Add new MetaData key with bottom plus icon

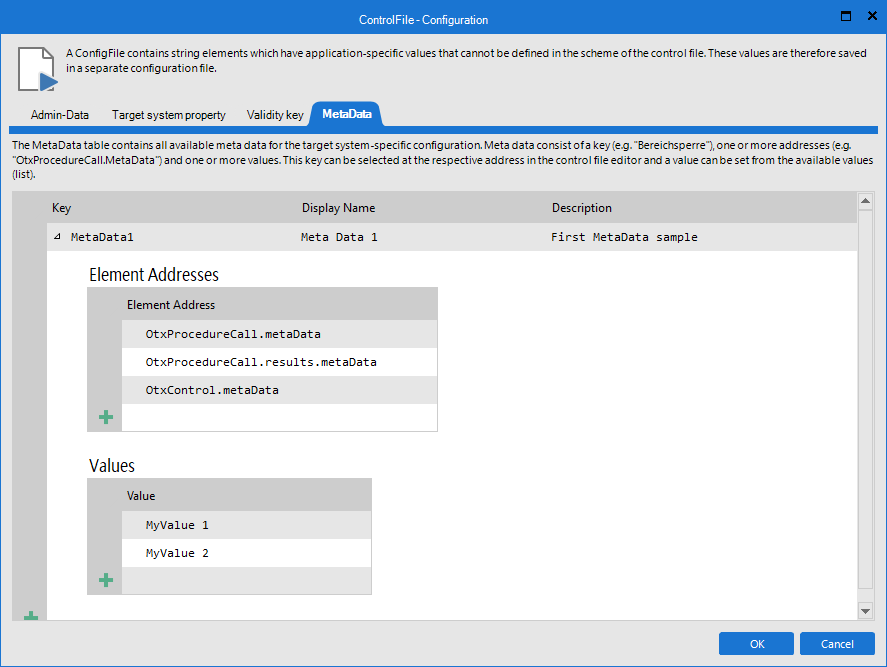point(30,617)
